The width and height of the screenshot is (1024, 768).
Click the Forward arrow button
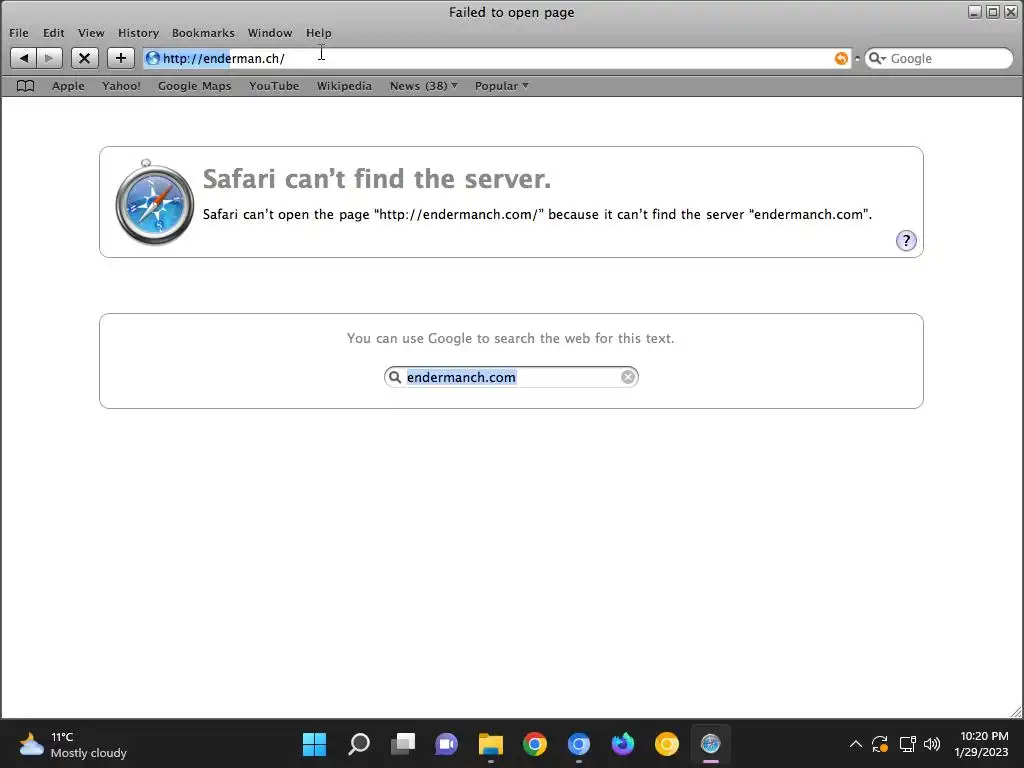click(x=50, y=58)
